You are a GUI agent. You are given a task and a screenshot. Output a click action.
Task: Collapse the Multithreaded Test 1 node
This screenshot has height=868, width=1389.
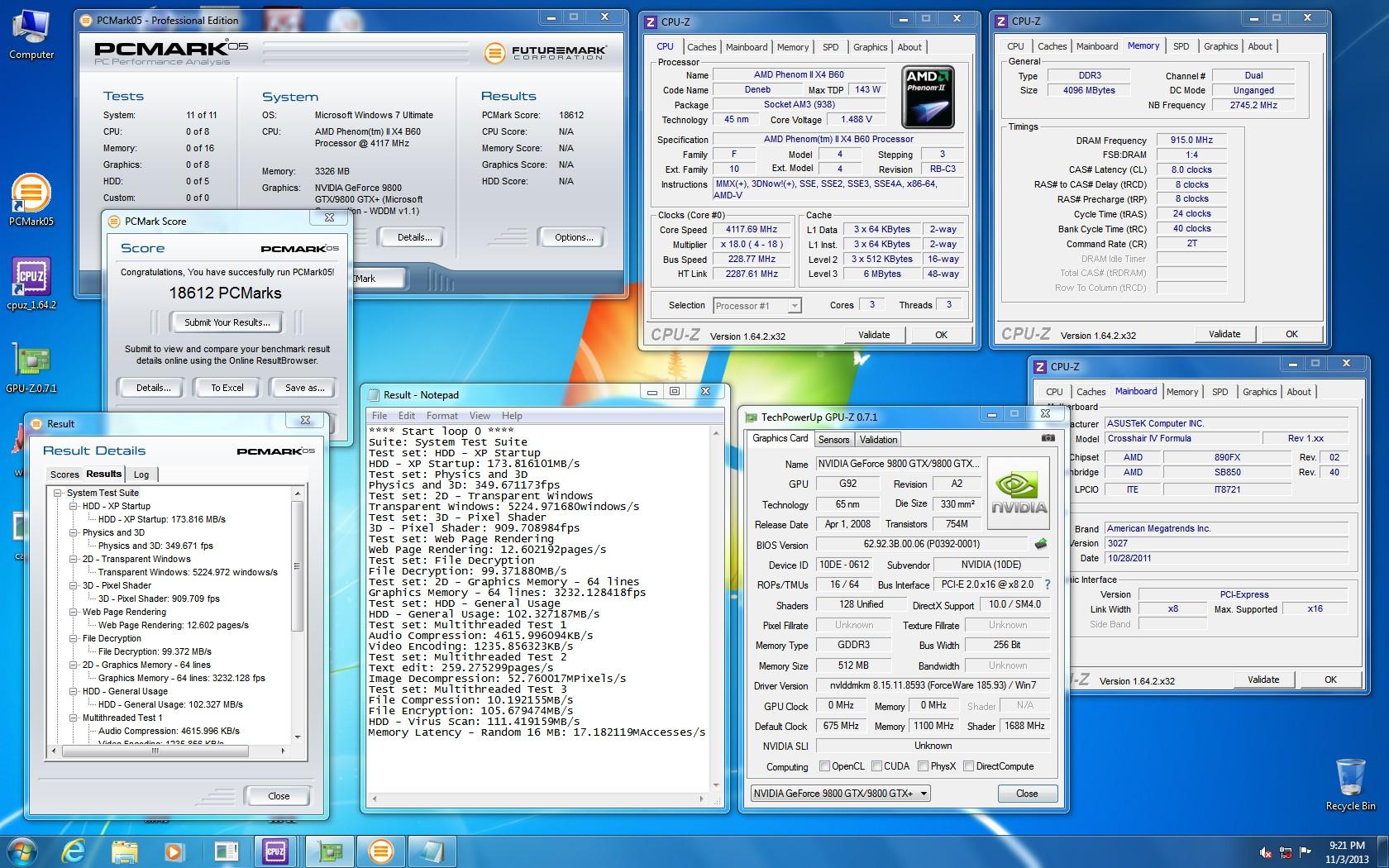(x=73, y=718)
